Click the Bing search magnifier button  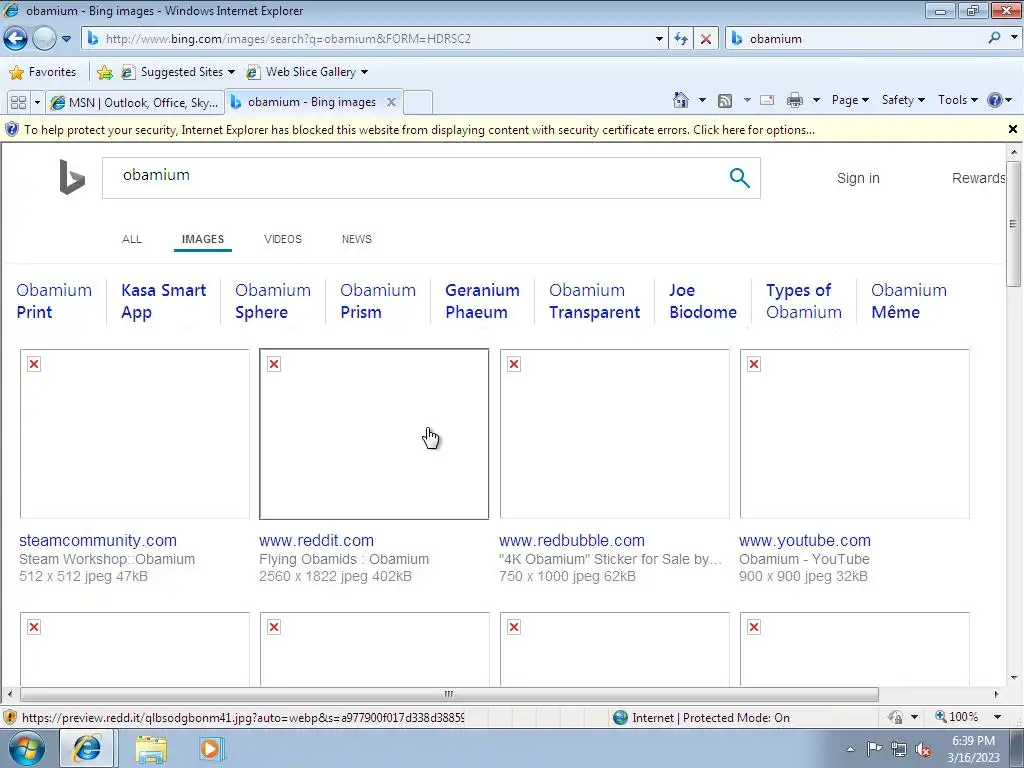click(x=739, y=178)
